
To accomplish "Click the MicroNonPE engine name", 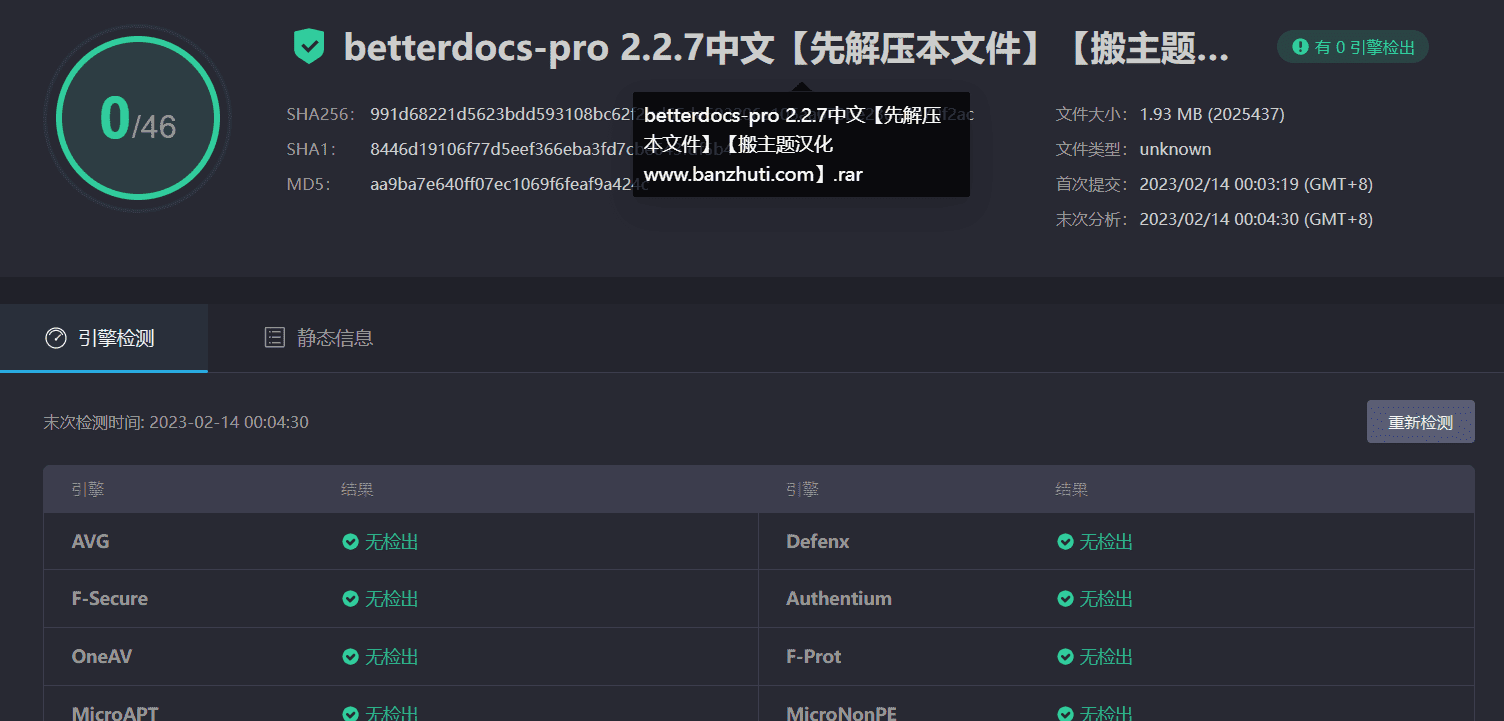I will coord(842,713).
